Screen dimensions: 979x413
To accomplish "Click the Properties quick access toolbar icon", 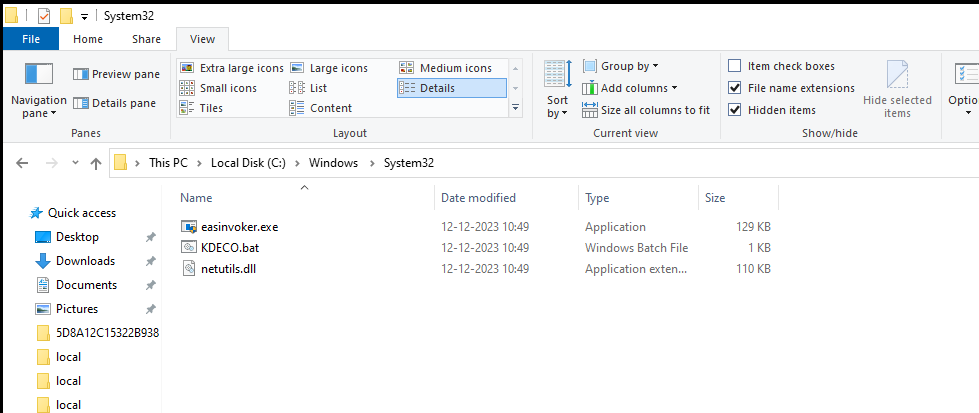I will point(44,16).
